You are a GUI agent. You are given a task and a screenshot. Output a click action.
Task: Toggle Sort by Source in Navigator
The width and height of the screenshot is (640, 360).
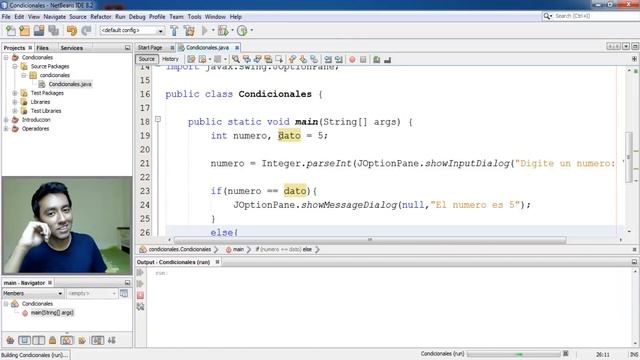pos(112,340)
